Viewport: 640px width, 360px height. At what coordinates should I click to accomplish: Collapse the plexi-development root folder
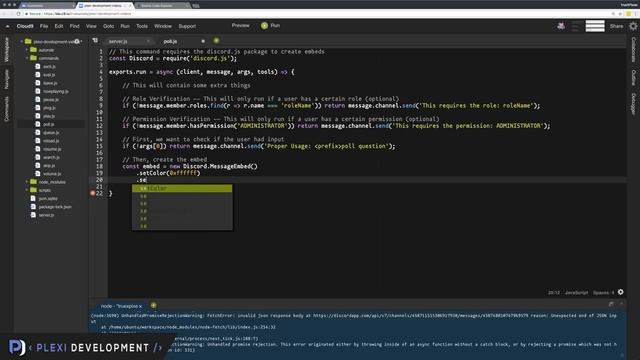[x=22, y=41]
